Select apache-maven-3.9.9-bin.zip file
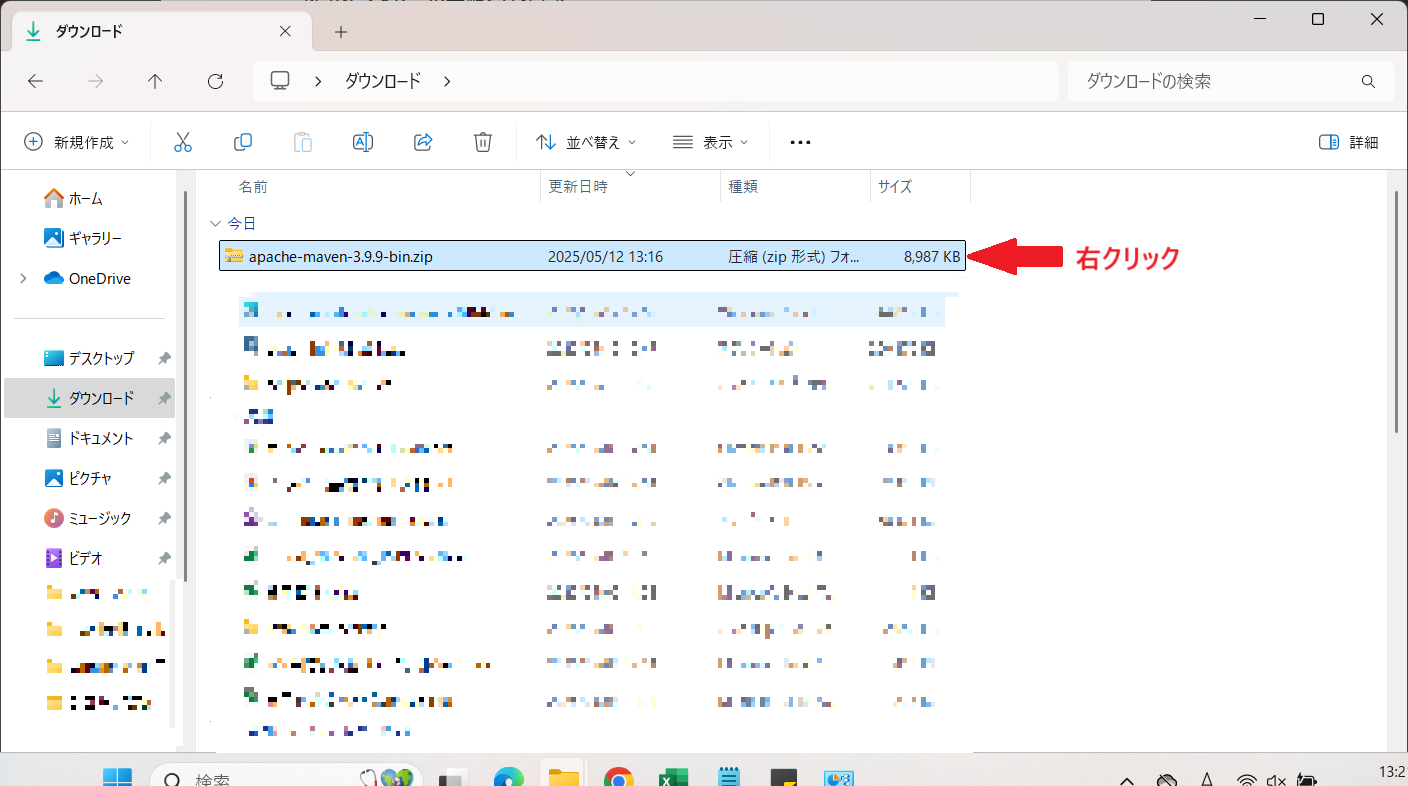 click(x=341, y=257)
